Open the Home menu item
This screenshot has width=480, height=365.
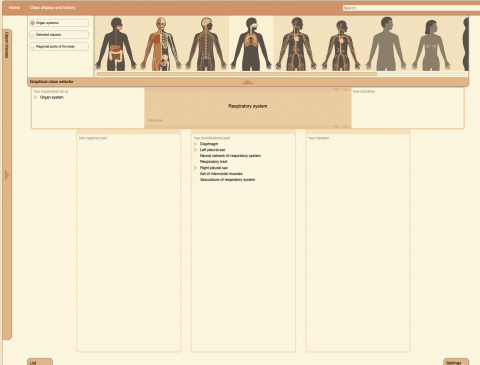click(x=14, y=7)
